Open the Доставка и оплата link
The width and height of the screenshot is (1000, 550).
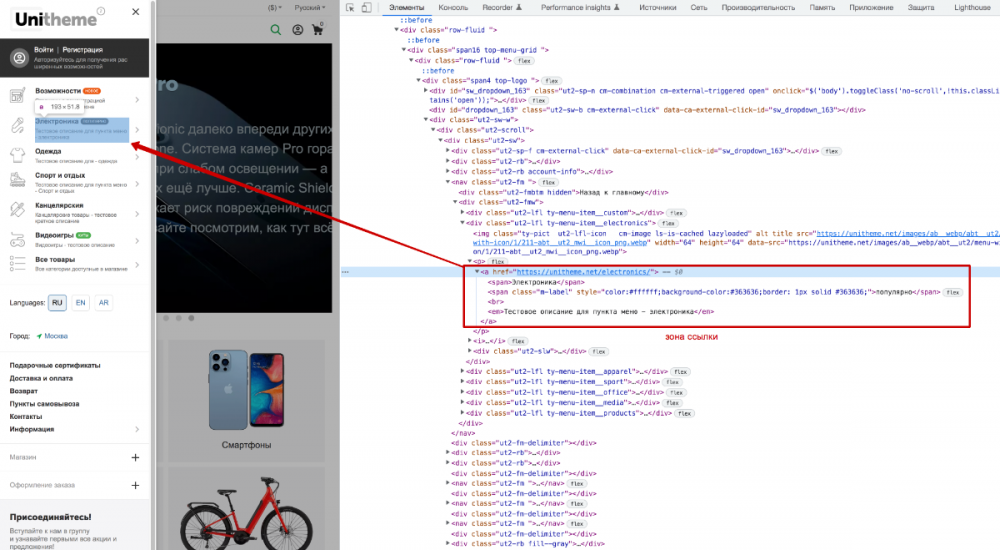click(39, 378)
